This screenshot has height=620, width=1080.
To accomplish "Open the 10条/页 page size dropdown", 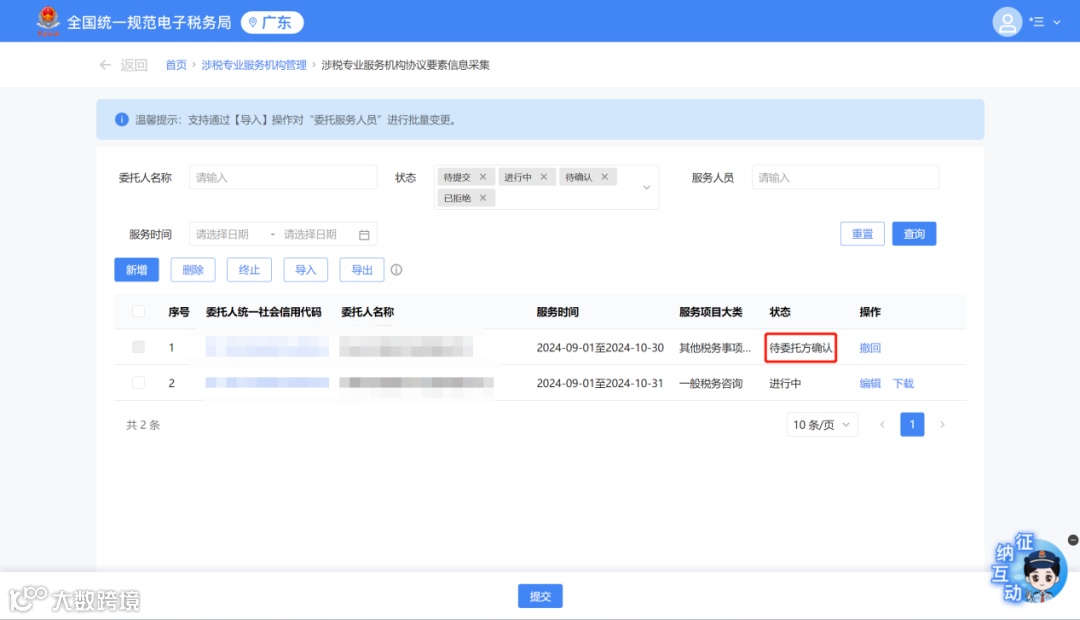I will [x=821, y=424].
